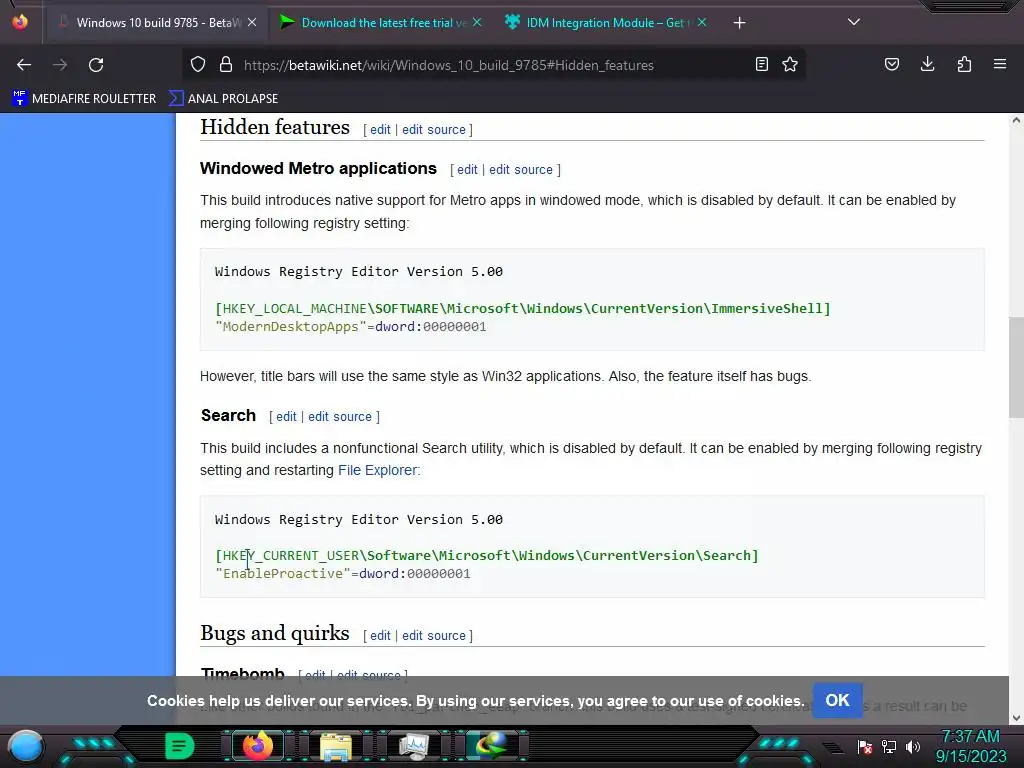Open Internet Download Manager taskbar icon
Screen dimensions: 1024x768
click(491, 746)
